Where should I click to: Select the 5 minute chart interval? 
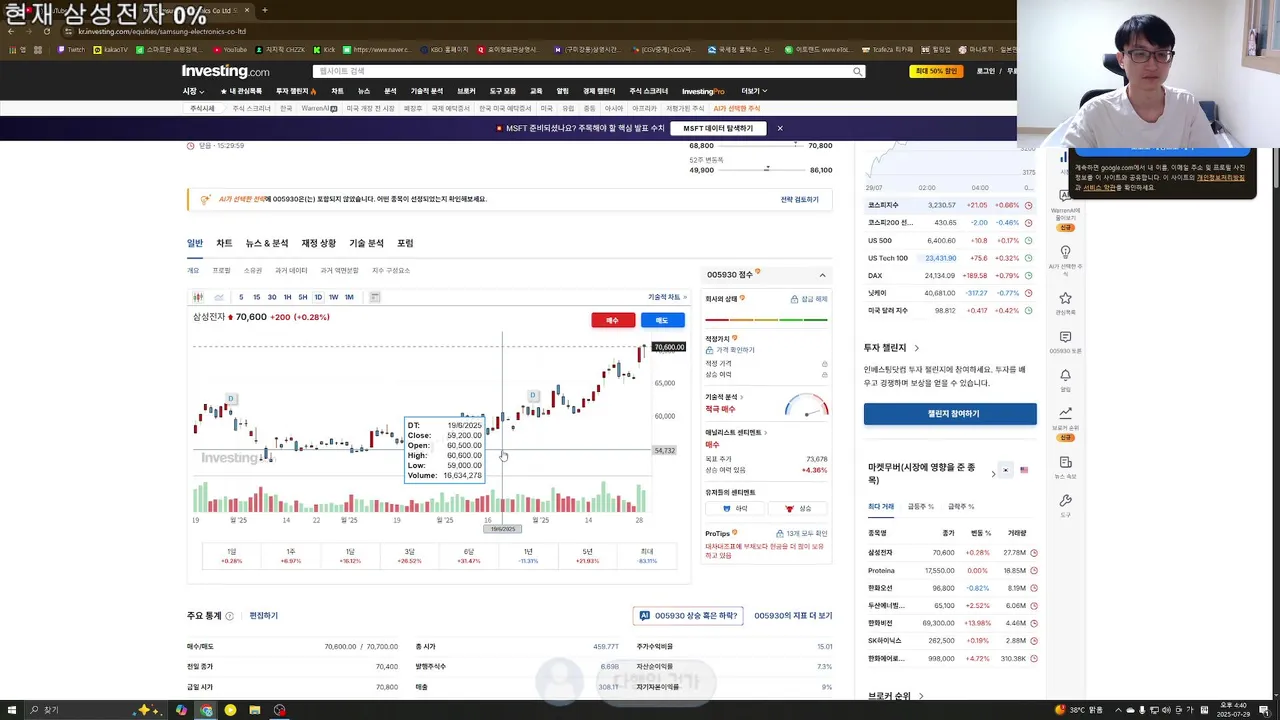coord(241,297)
